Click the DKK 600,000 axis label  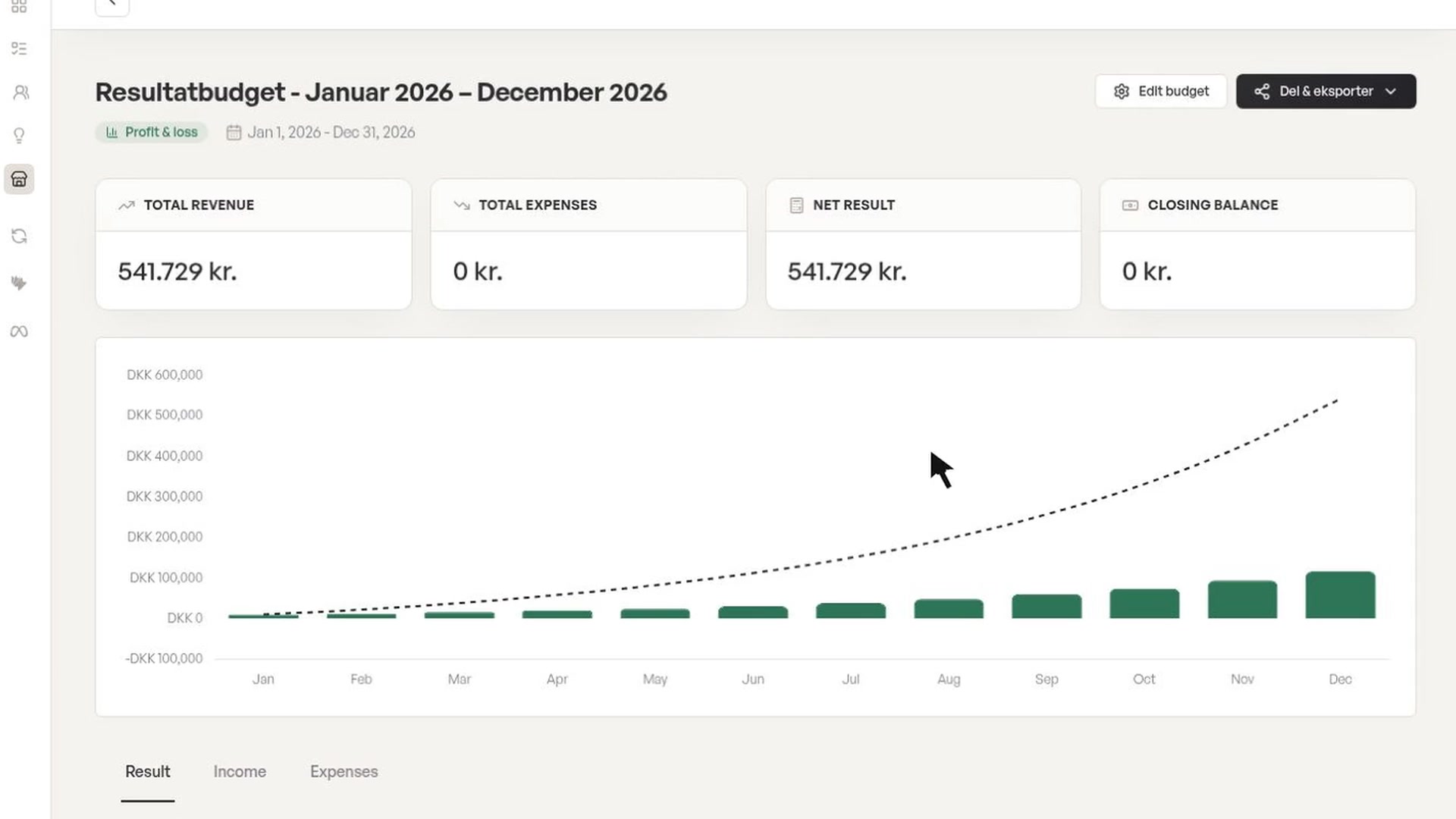tap(165, 375)
